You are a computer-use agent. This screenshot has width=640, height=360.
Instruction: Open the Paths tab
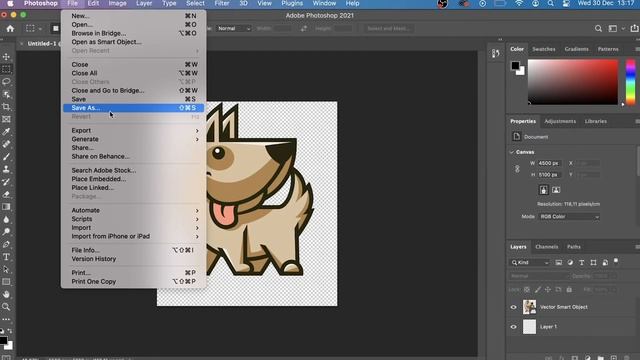573,247
